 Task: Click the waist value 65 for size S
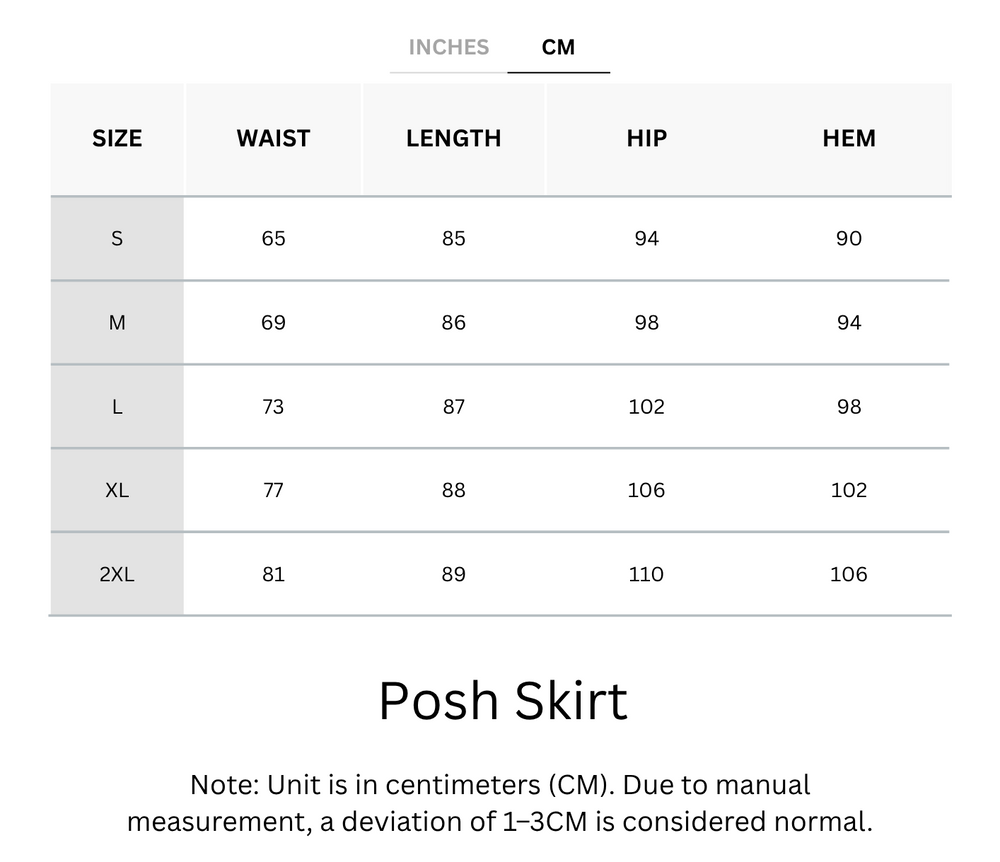[x=273, y=239]
